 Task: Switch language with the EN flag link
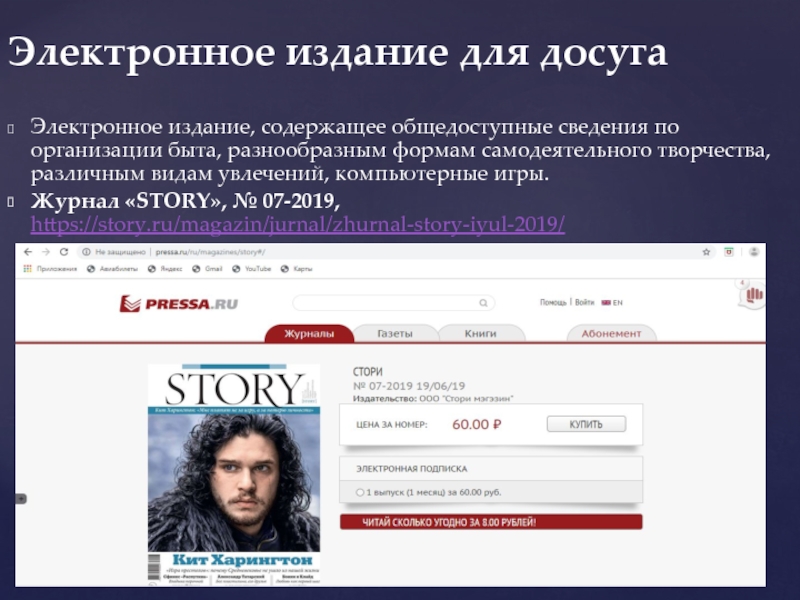click(x=612, y=303)
